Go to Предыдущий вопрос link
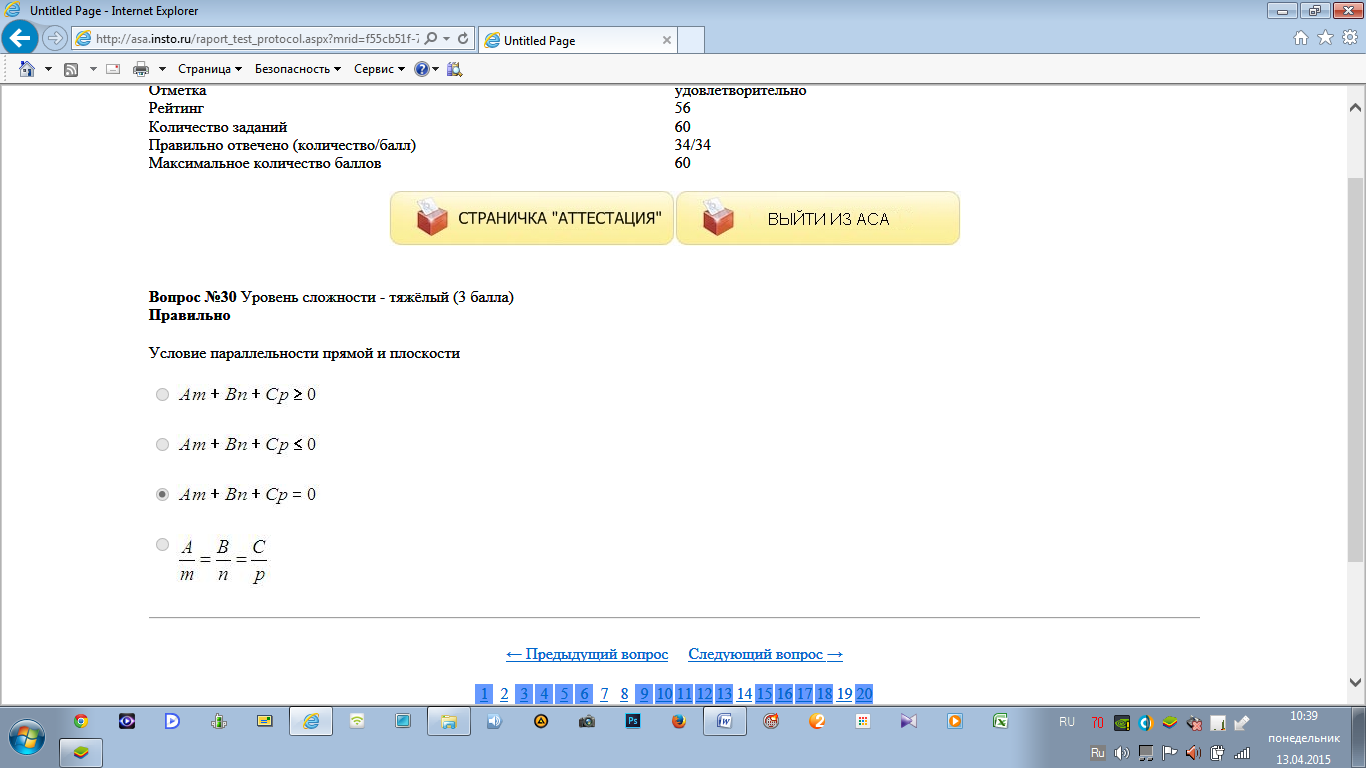Viewport: 1366px width, 768px height. 587,654
